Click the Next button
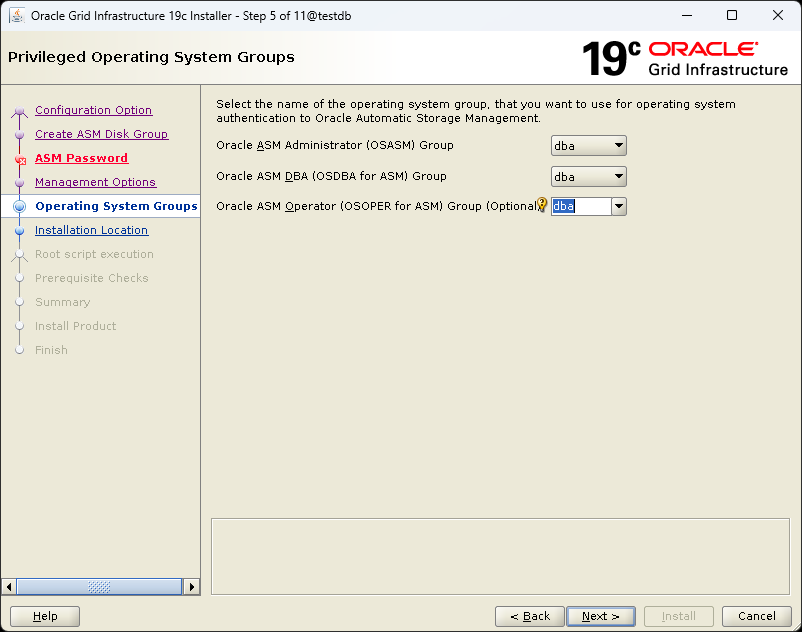This screenshot has height=632, width=802. point(601,616)
